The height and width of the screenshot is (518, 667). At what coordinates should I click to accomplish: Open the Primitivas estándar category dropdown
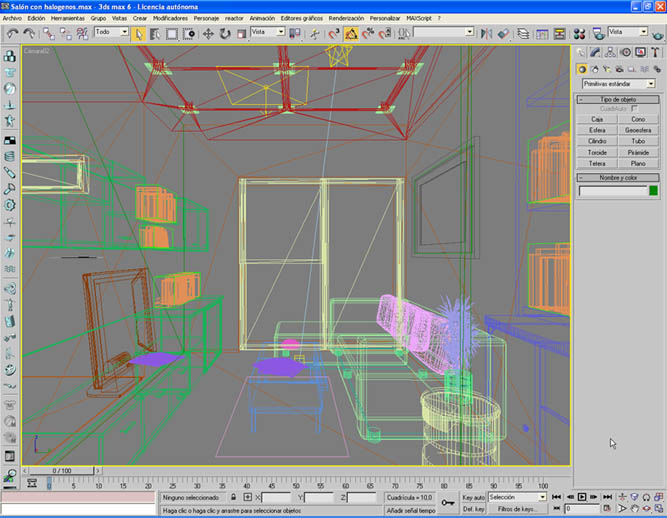click(x=618, y=84)
